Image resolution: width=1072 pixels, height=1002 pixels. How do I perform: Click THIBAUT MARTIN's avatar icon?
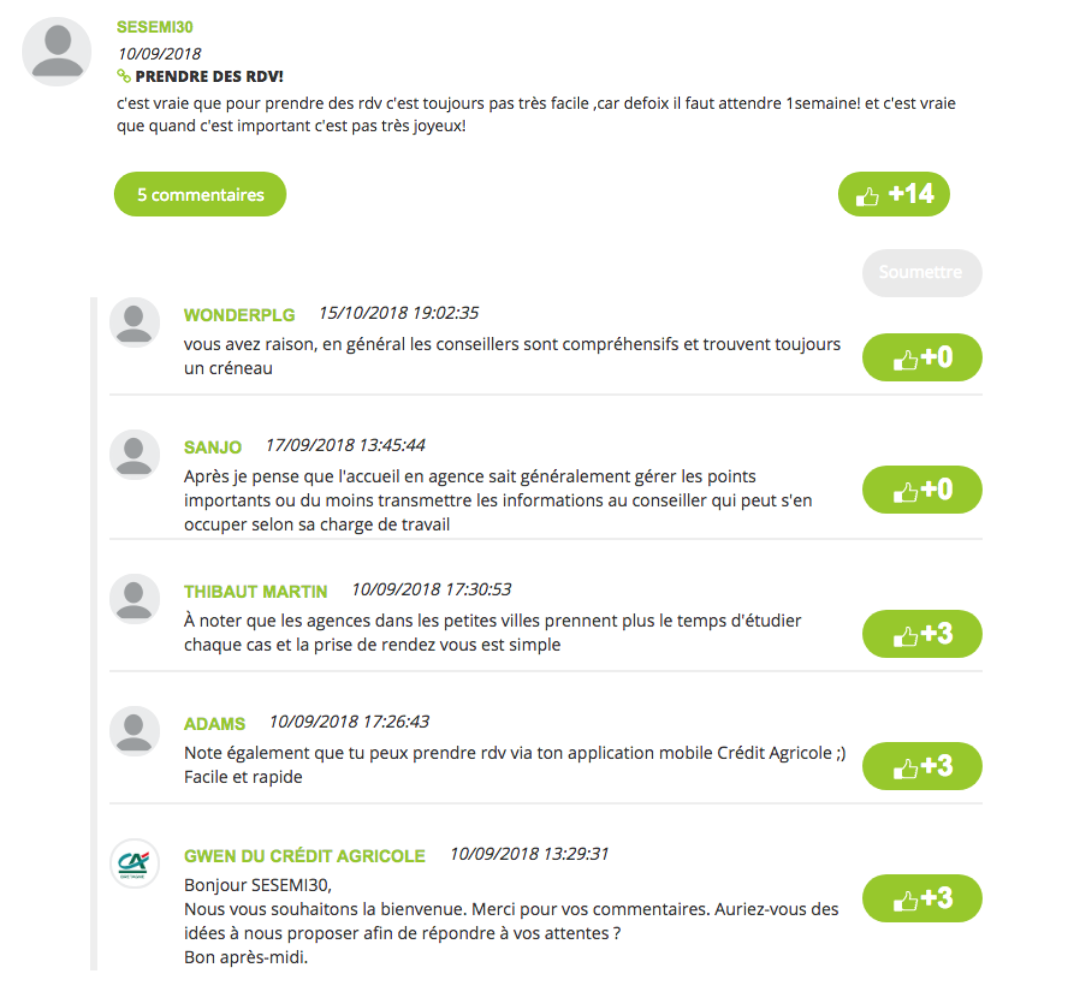134,598
